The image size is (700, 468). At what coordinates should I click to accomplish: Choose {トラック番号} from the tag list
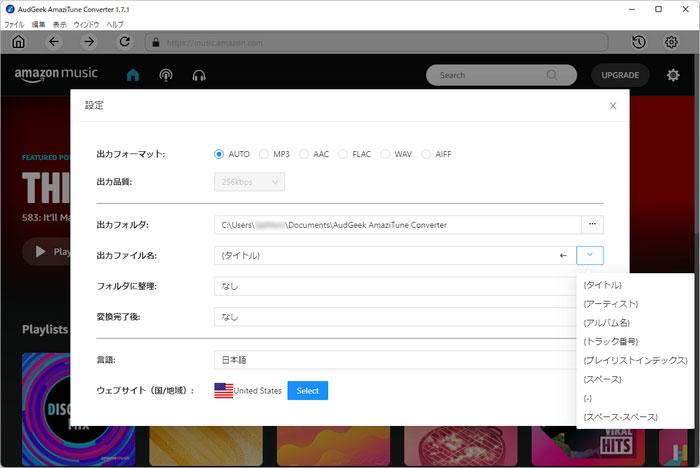(x=611, y=342)
